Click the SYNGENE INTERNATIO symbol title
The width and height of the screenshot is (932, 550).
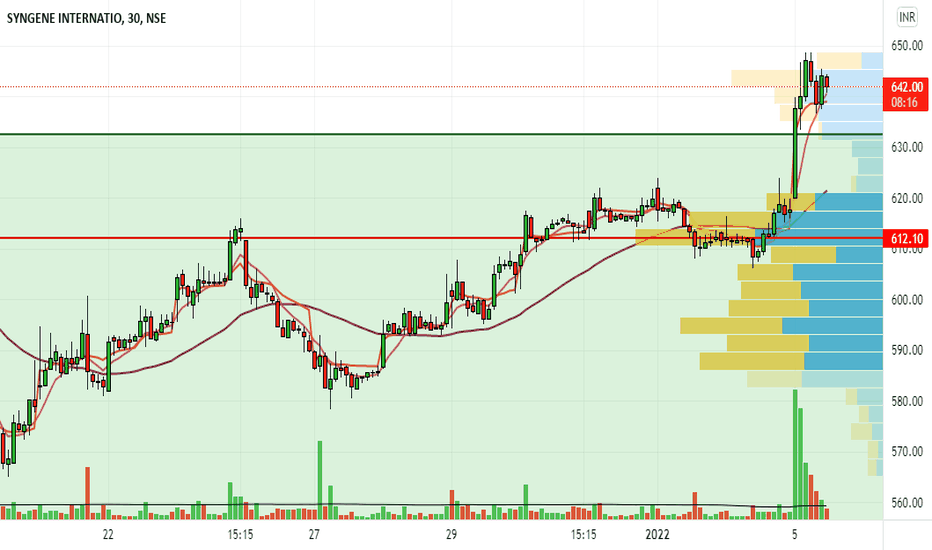point(65,18)
